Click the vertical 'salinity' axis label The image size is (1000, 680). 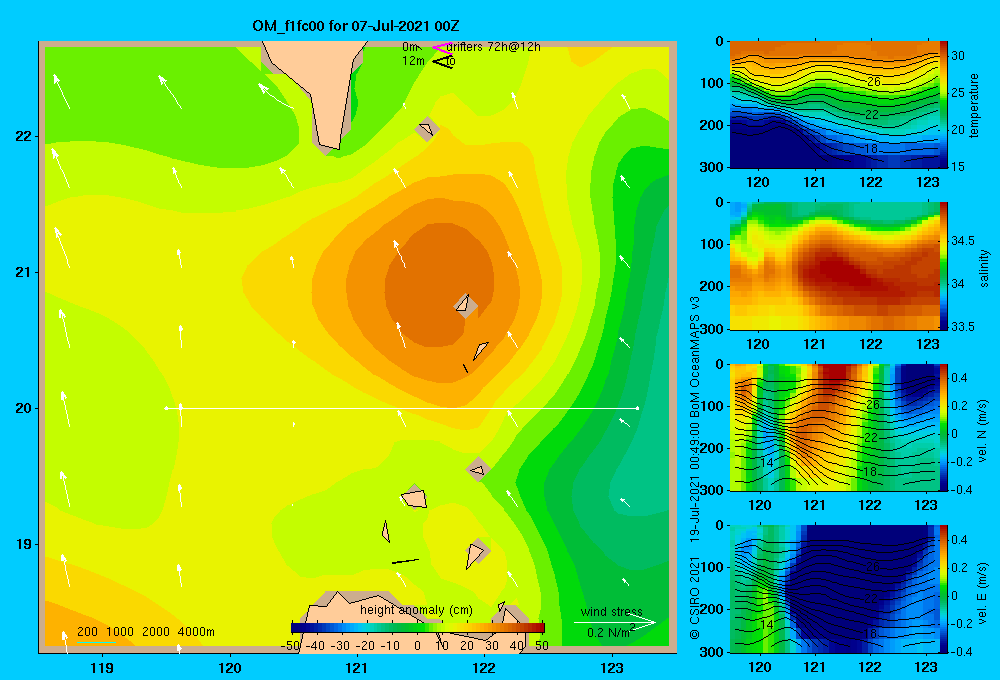coord(984,268)
